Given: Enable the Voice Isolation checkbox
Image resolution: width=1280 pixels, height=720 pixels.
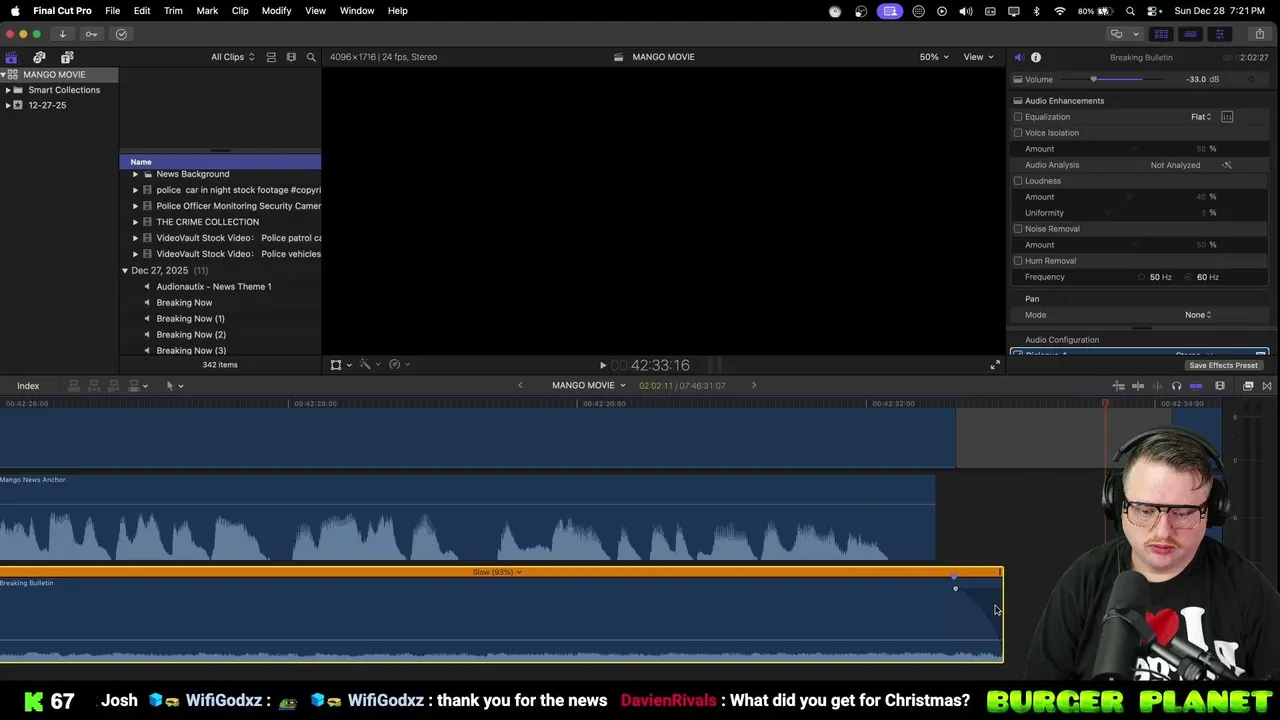Looking at the screenshot, I should (x=1018, y=133).
